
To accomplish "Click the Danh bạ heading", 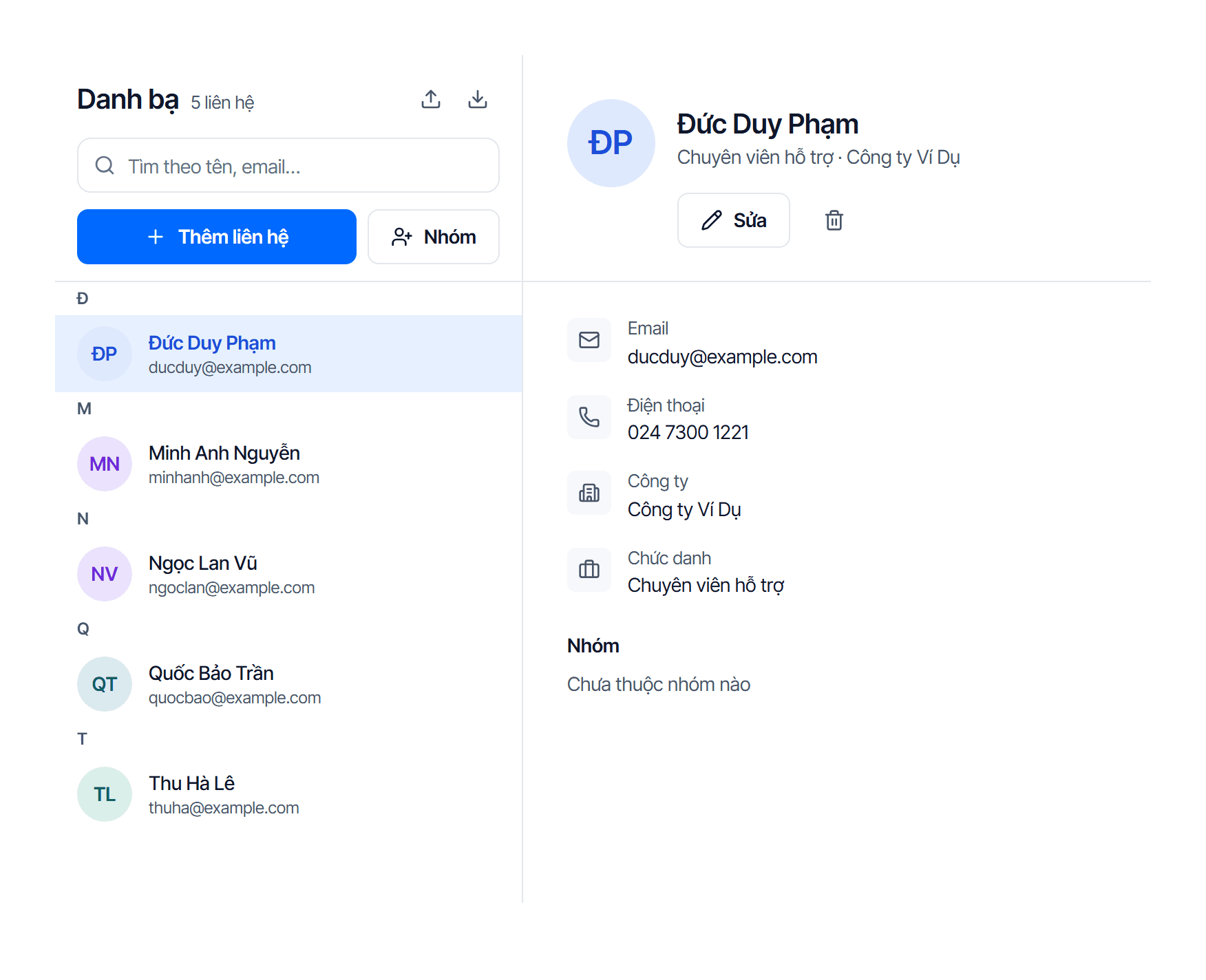I will (x=128, y=100).
